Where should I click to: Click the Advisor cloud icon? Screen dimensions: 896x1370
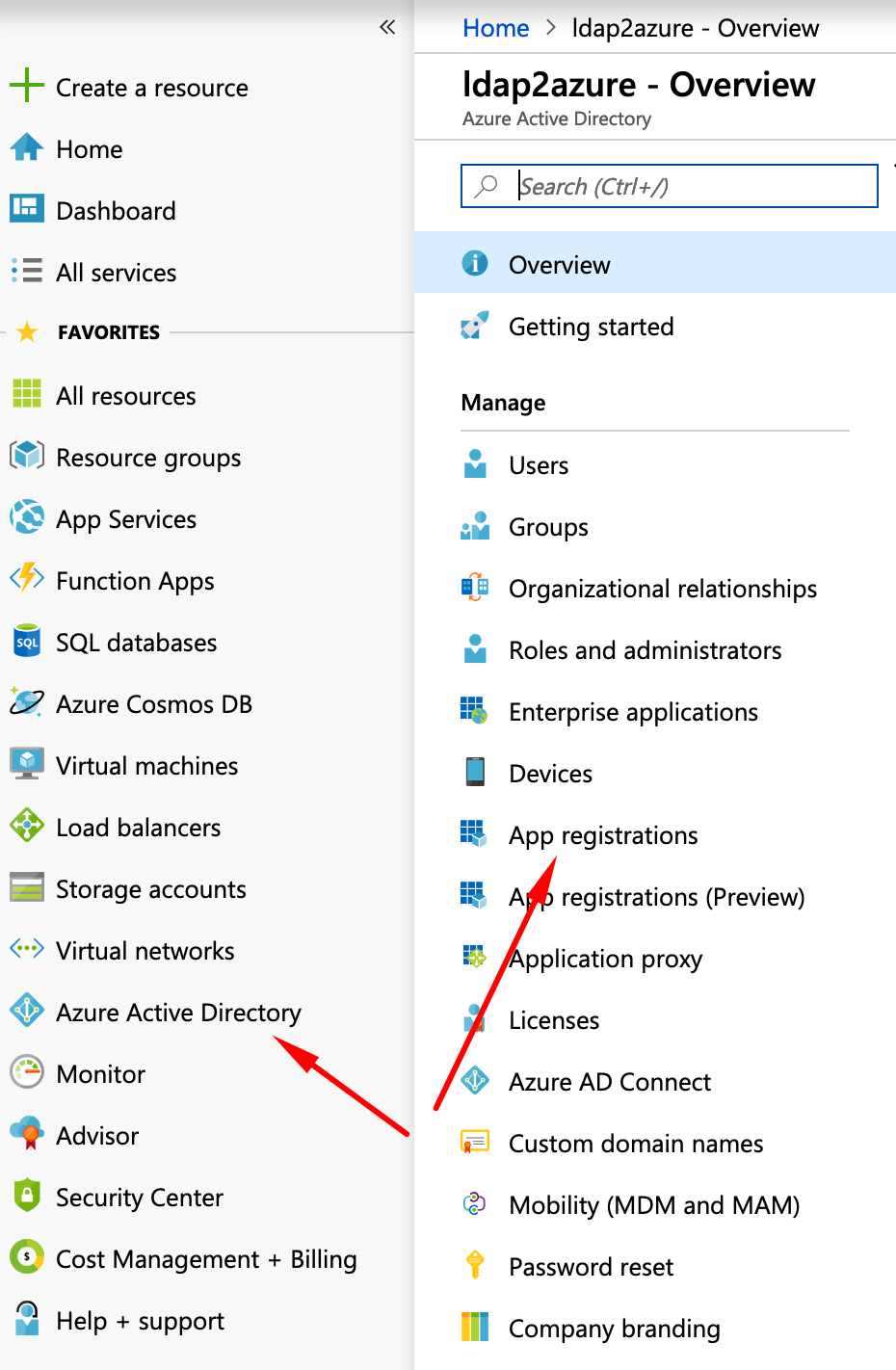tap(27, 1133)
